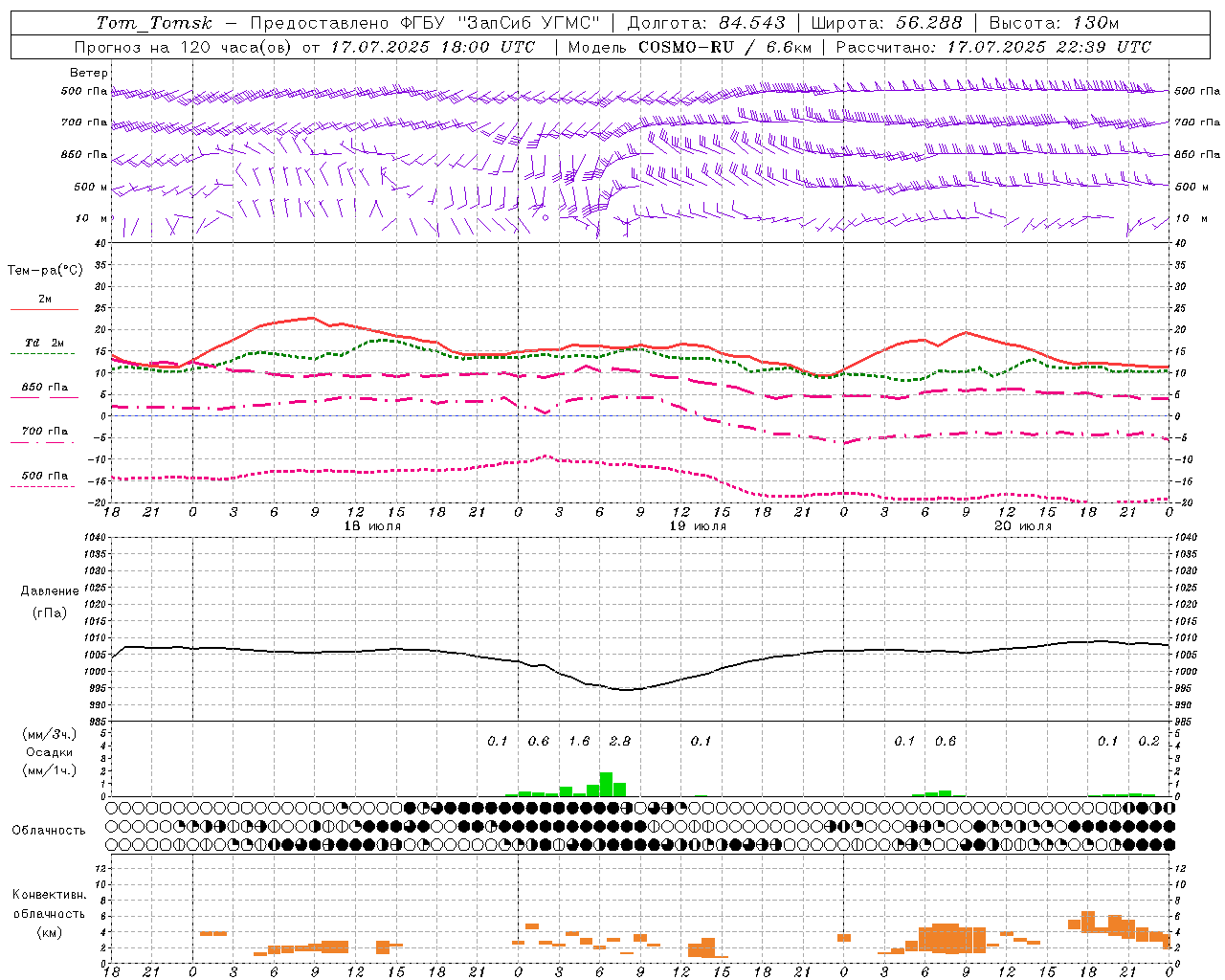Click the Tom_Tomsk station title

(154, 23)
